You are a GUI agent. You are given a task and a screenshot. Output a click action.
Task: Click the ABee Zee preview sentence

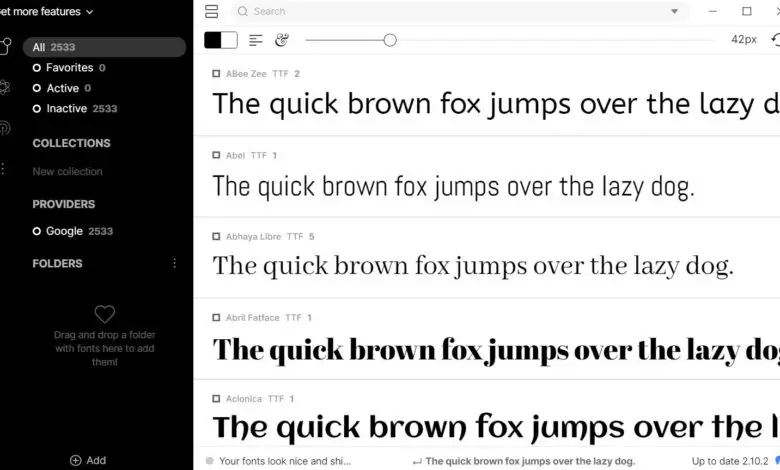[496, 105]
